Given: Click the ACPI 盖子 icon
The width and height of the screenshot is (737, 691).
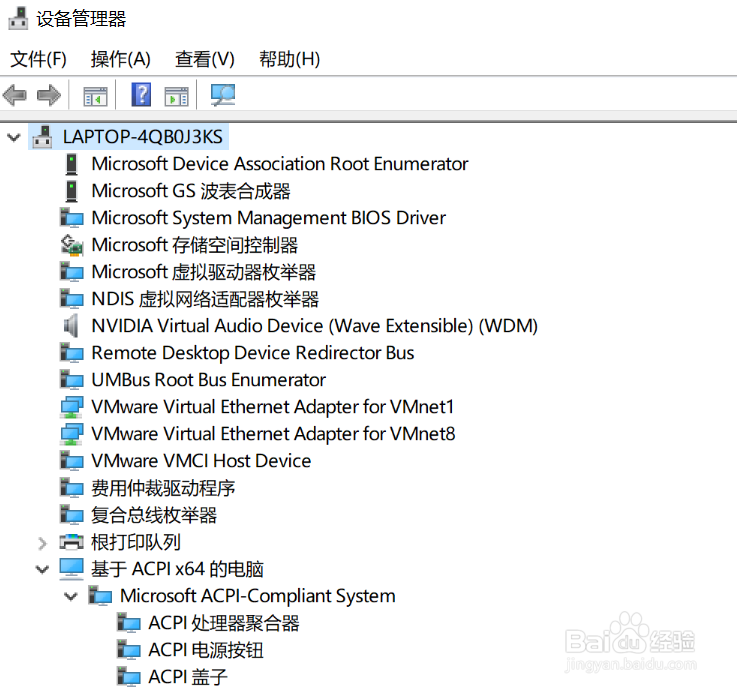Looking at the screenshot, I should point(129,677).
